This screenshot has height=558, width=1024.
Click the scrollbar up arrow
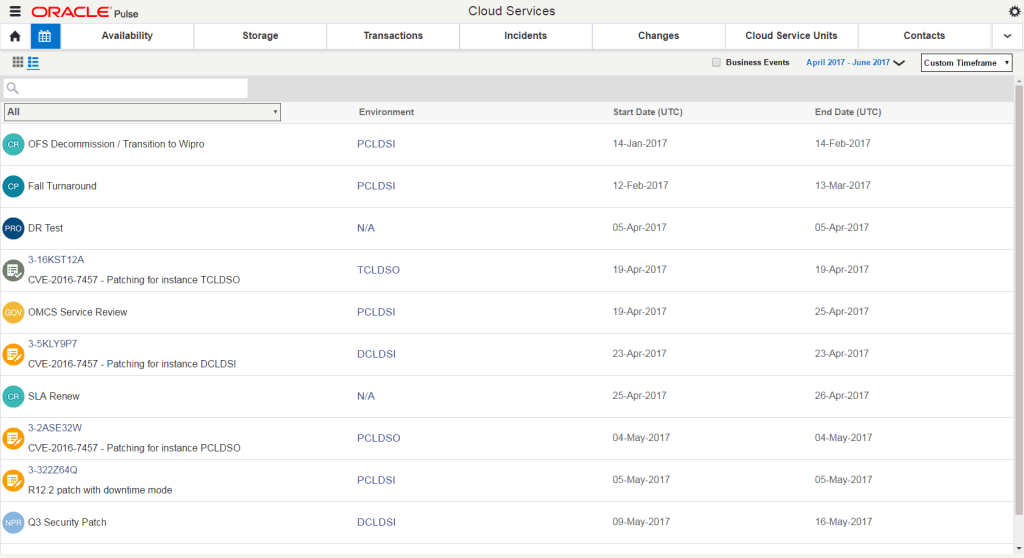pyautogui.click(x=1019, y=81)
